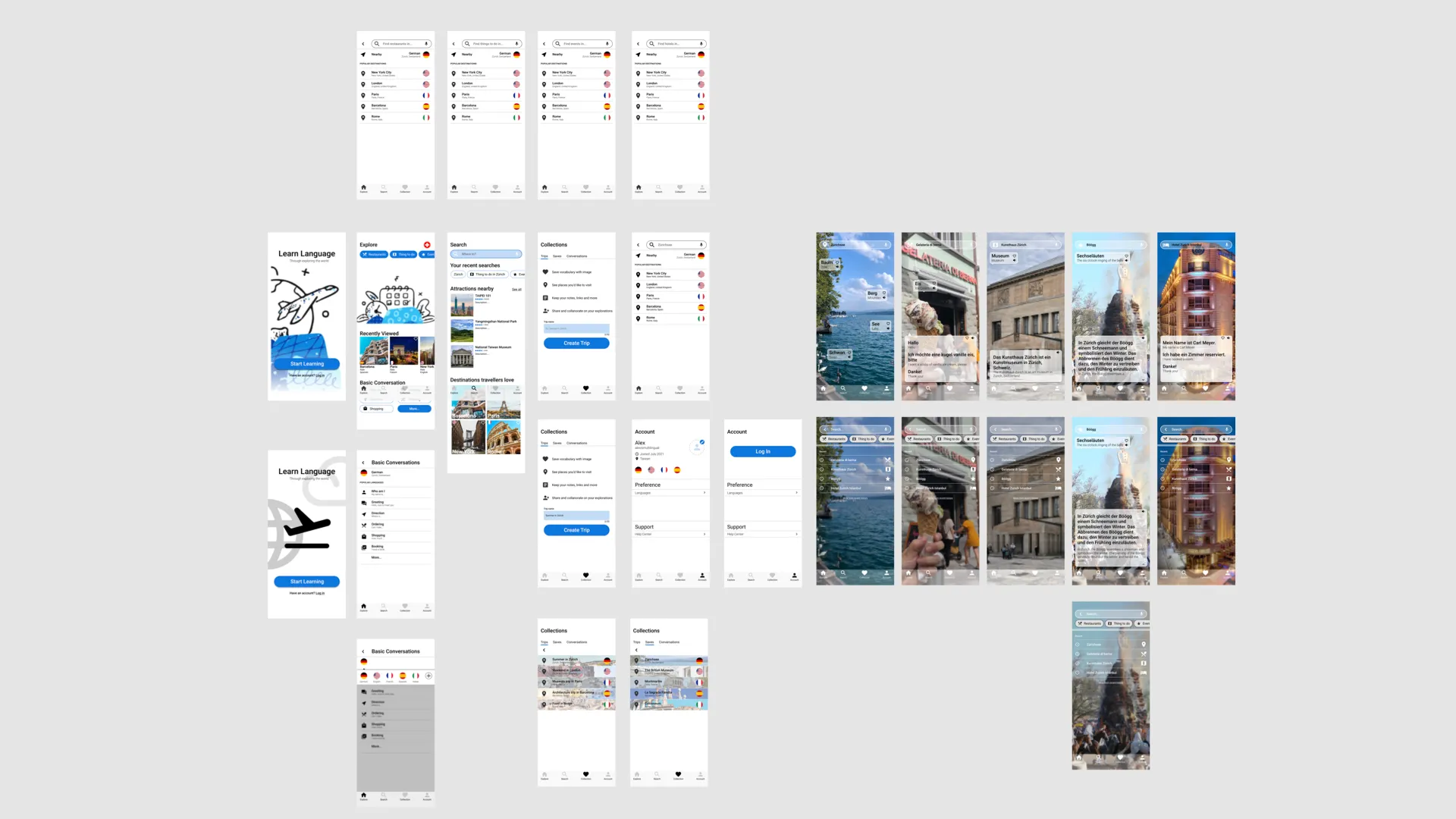Viewport: 1456px width, 819px height.
Task: Click 'See all' next to Attractions nearby
Action: (x=516, y=289)
